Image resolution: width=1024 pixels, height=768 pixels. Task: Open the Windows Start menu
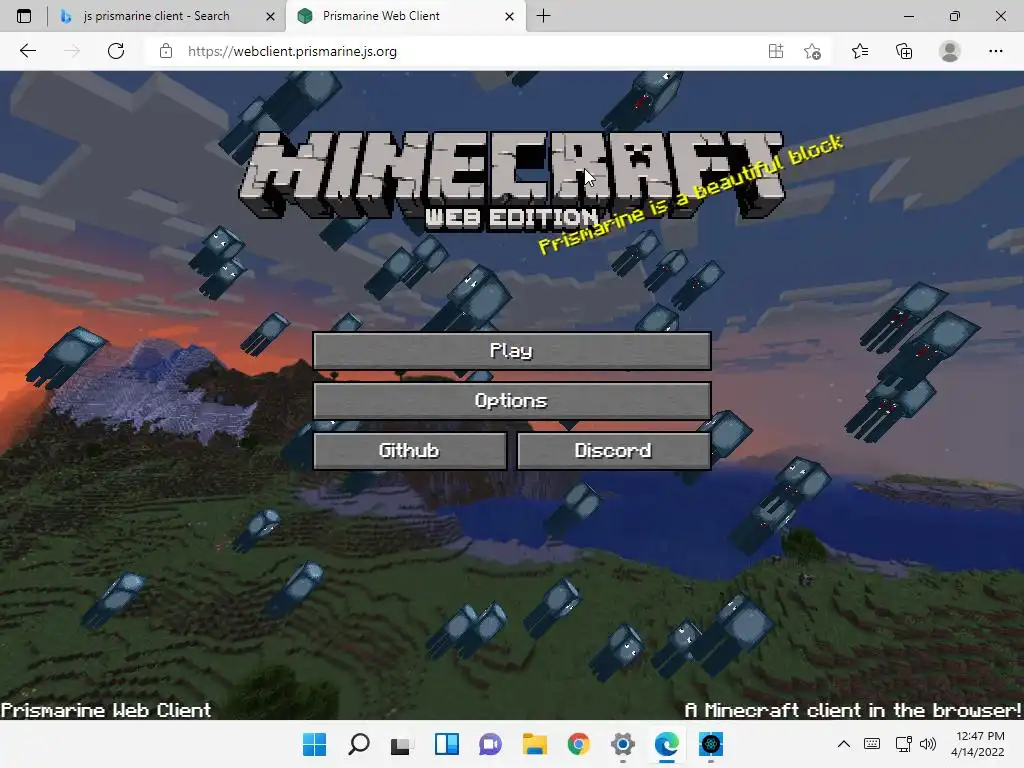[x=314, y=744]
